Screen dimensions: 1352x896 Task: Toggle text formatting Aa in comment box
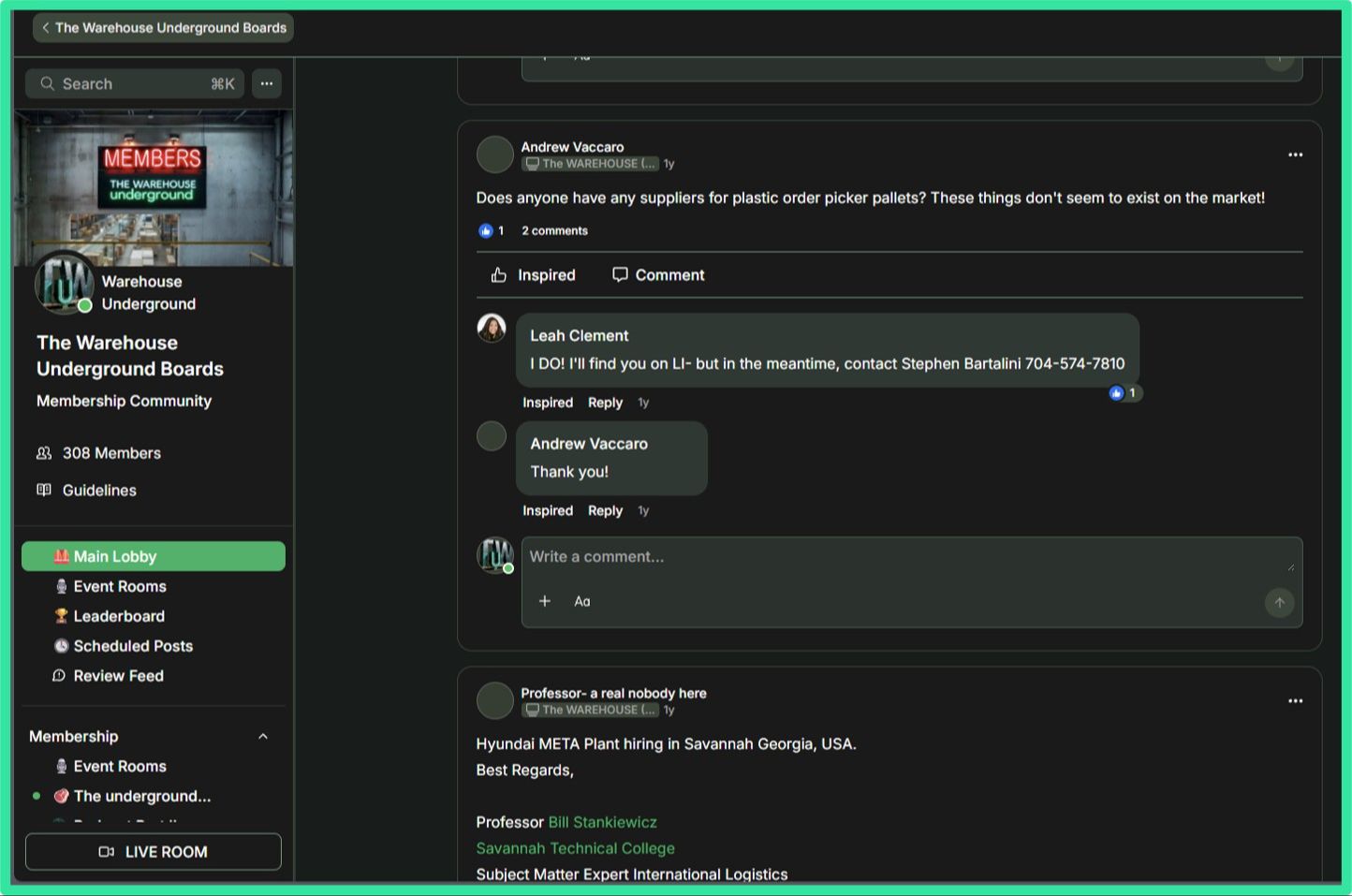coord(582,601)
